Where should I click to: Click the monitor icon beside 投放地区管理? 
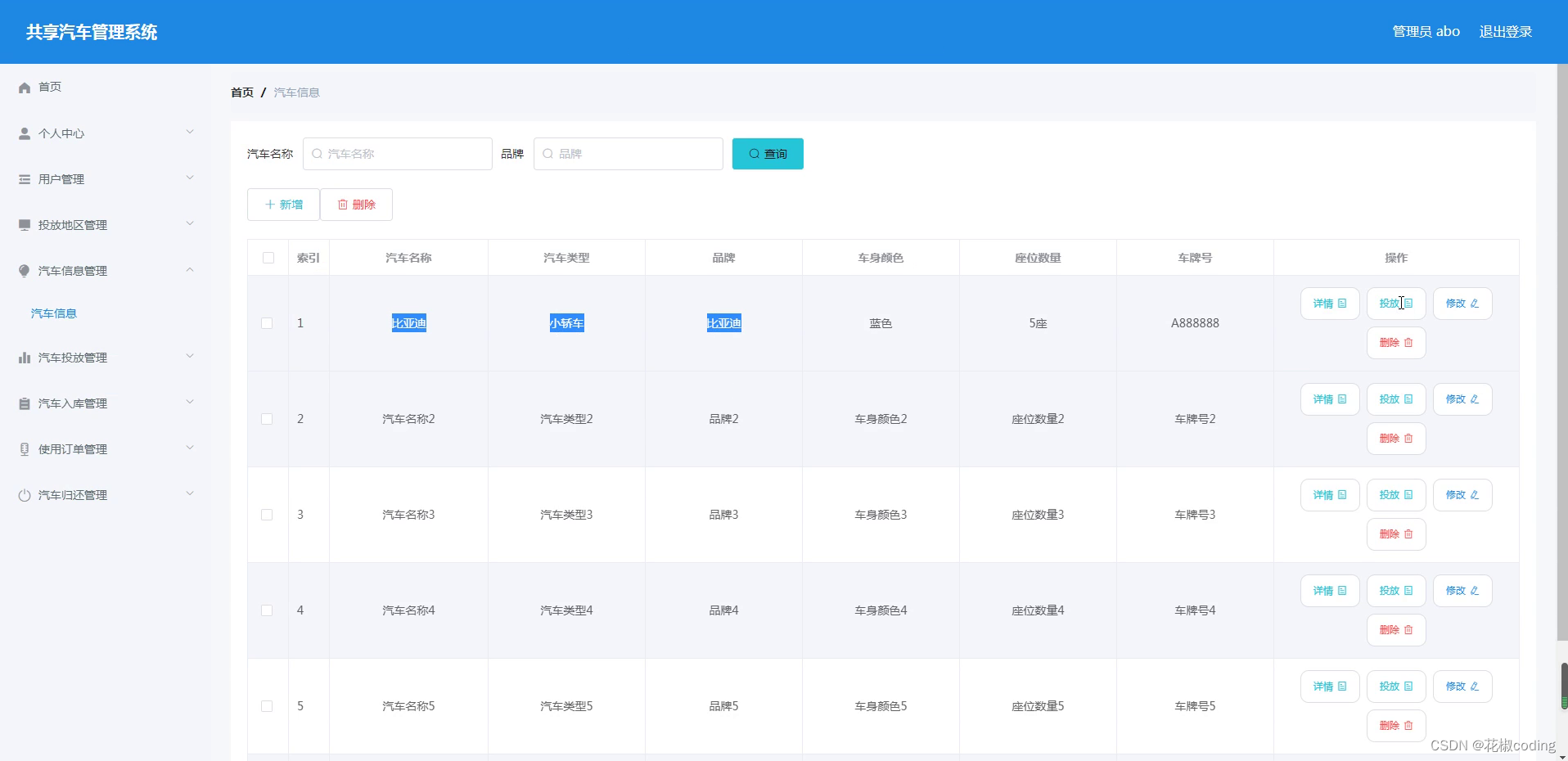(25, 225)
